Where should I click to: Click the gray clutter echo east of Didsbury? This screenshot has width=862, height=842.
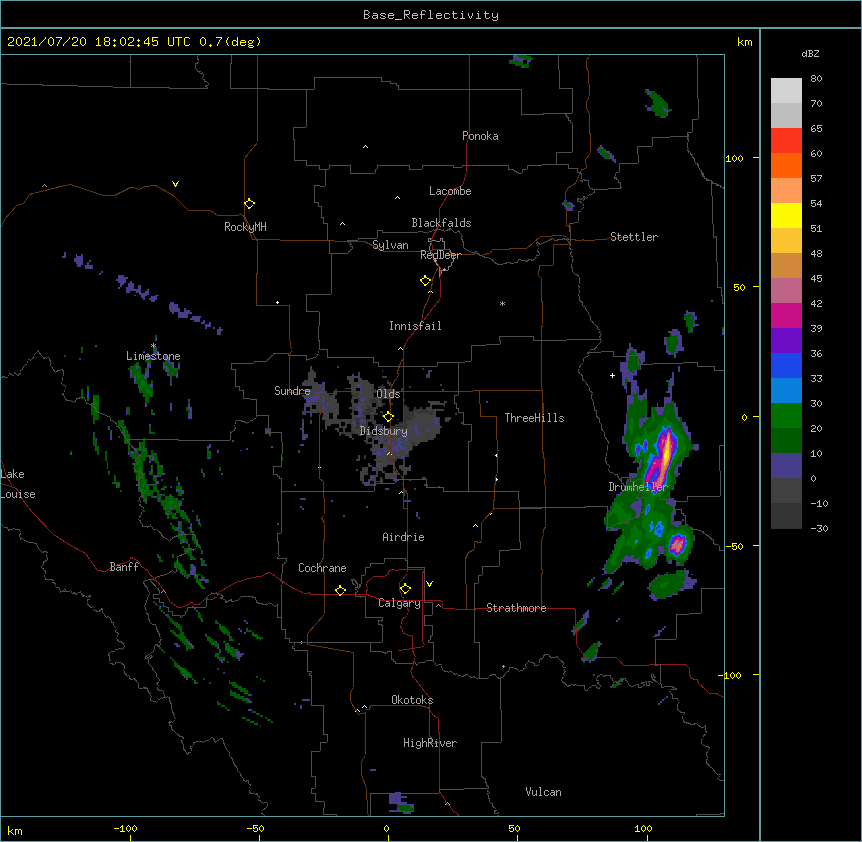(x=421, y=426)
